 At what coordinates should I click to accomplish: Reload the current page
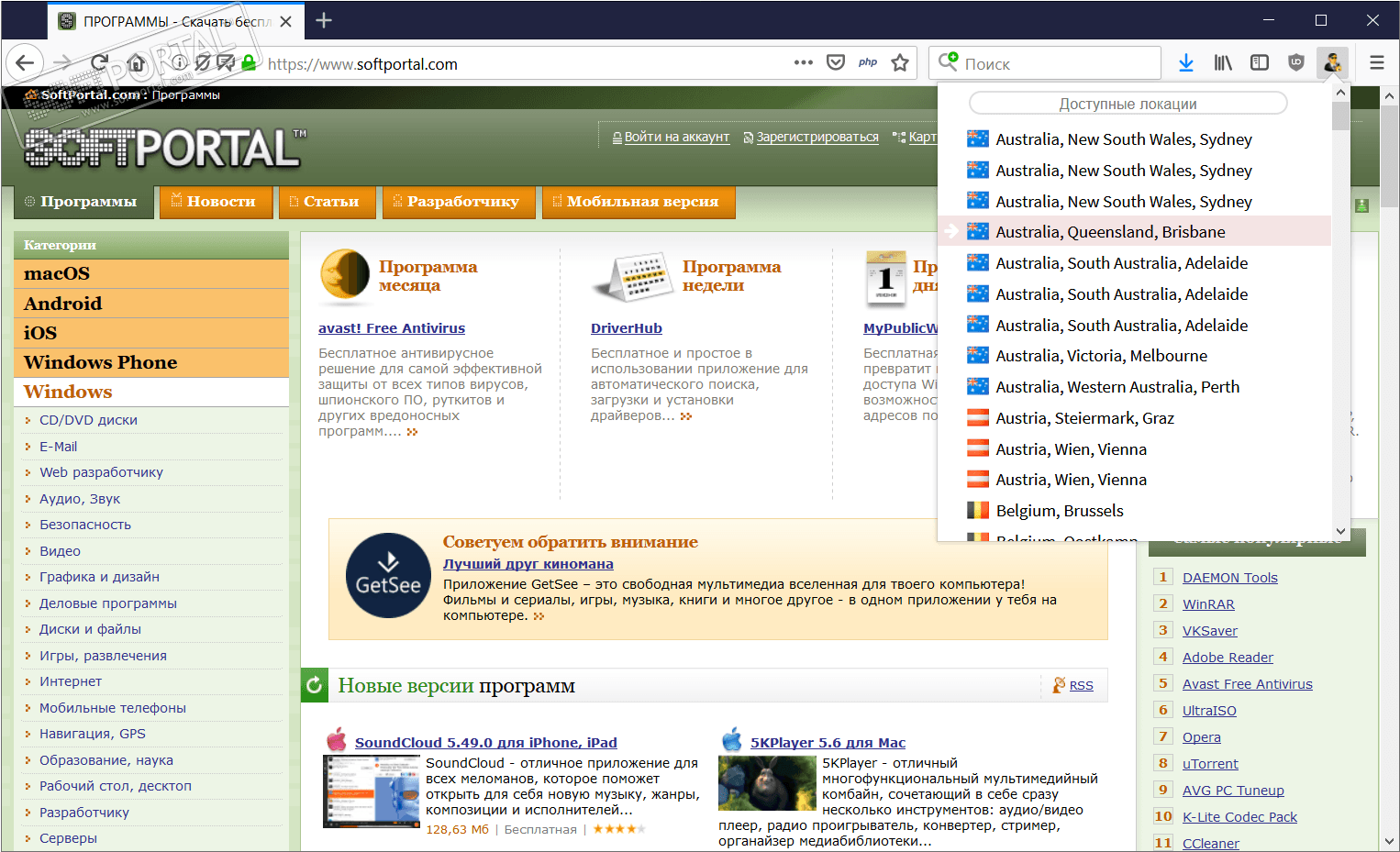(x=99, y=63)
